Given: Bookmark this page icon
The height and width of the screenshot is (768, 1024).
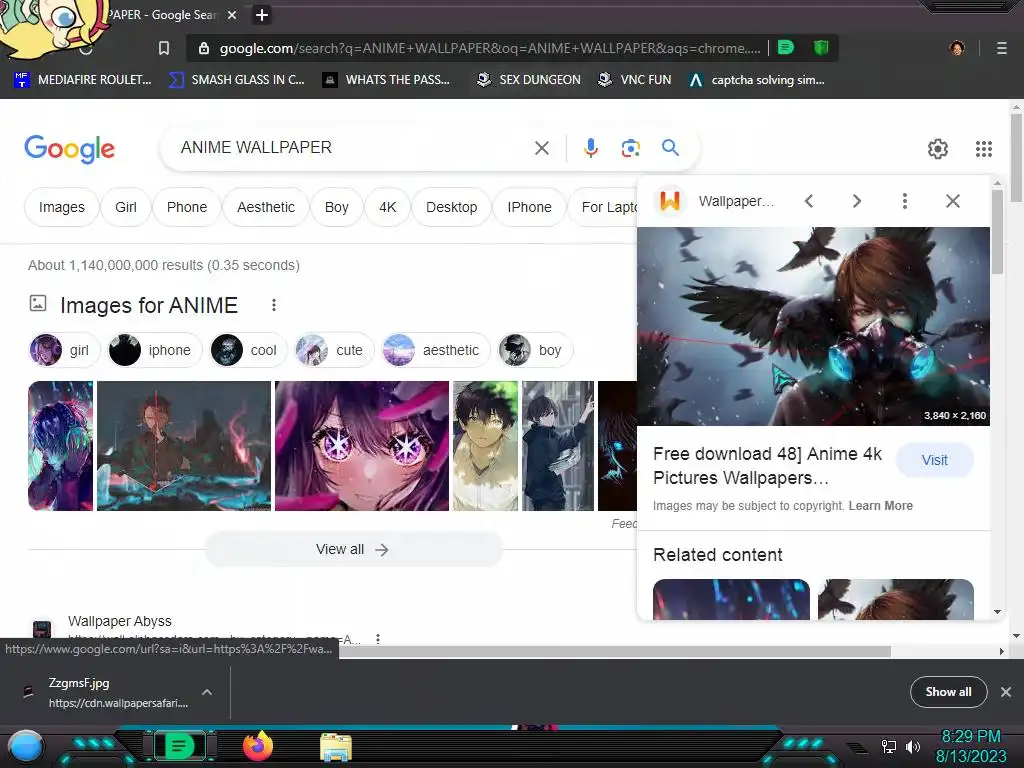Looking at the screenshot, I should tap(164, 48).
